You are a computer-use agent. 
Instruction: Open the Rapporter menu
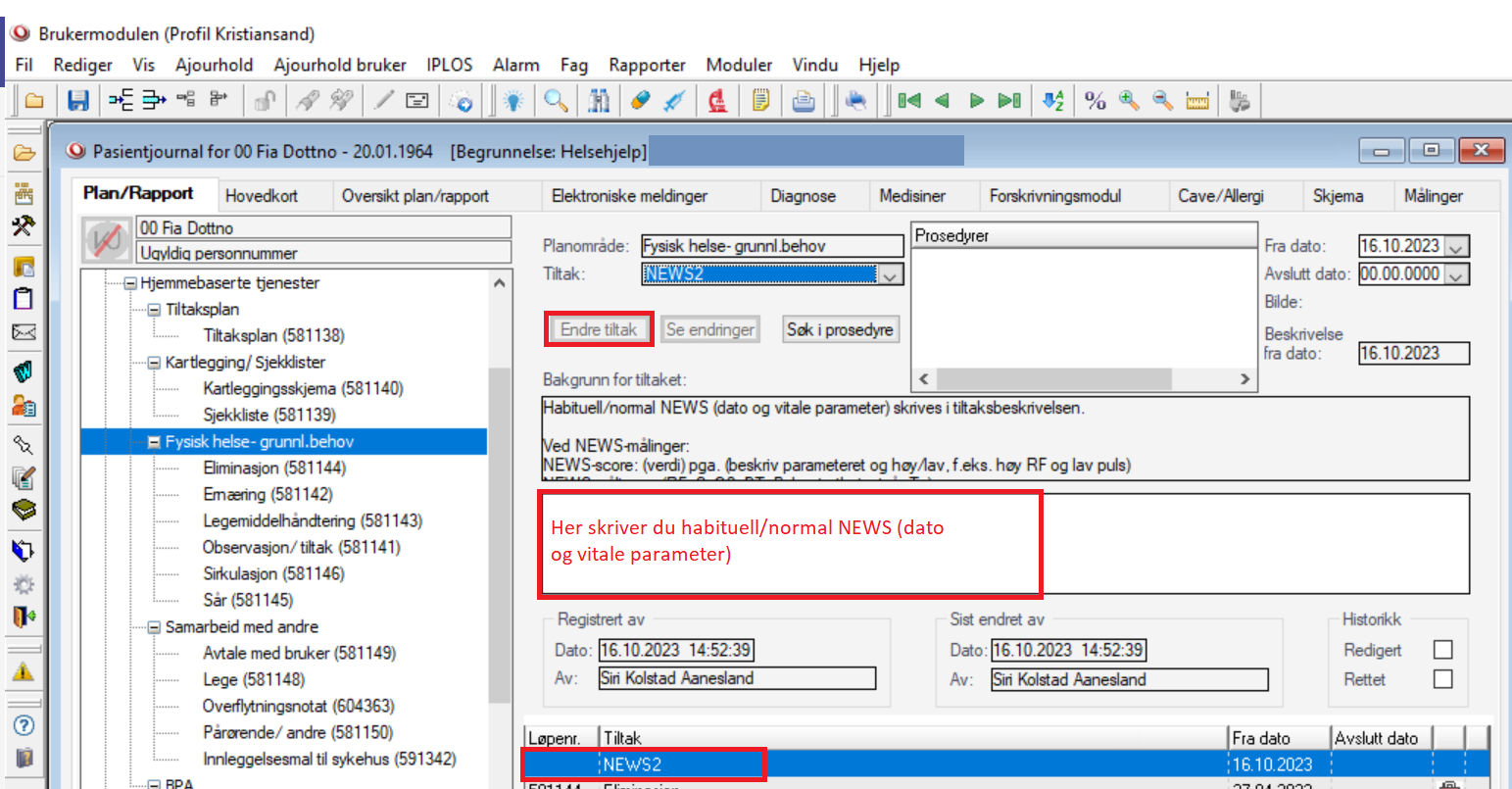coord(647,65)
